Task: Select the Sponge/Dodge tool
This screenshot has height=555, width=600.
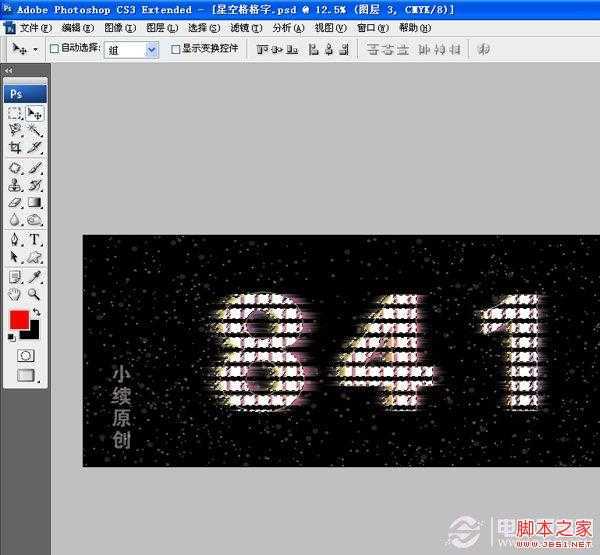Action: coord(35,220)
